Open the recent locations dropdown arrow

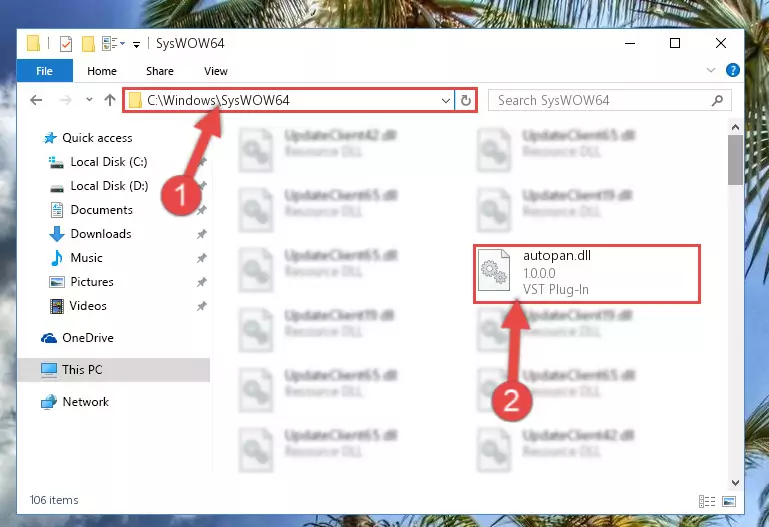pyautogui.click(x=89, y=100)
